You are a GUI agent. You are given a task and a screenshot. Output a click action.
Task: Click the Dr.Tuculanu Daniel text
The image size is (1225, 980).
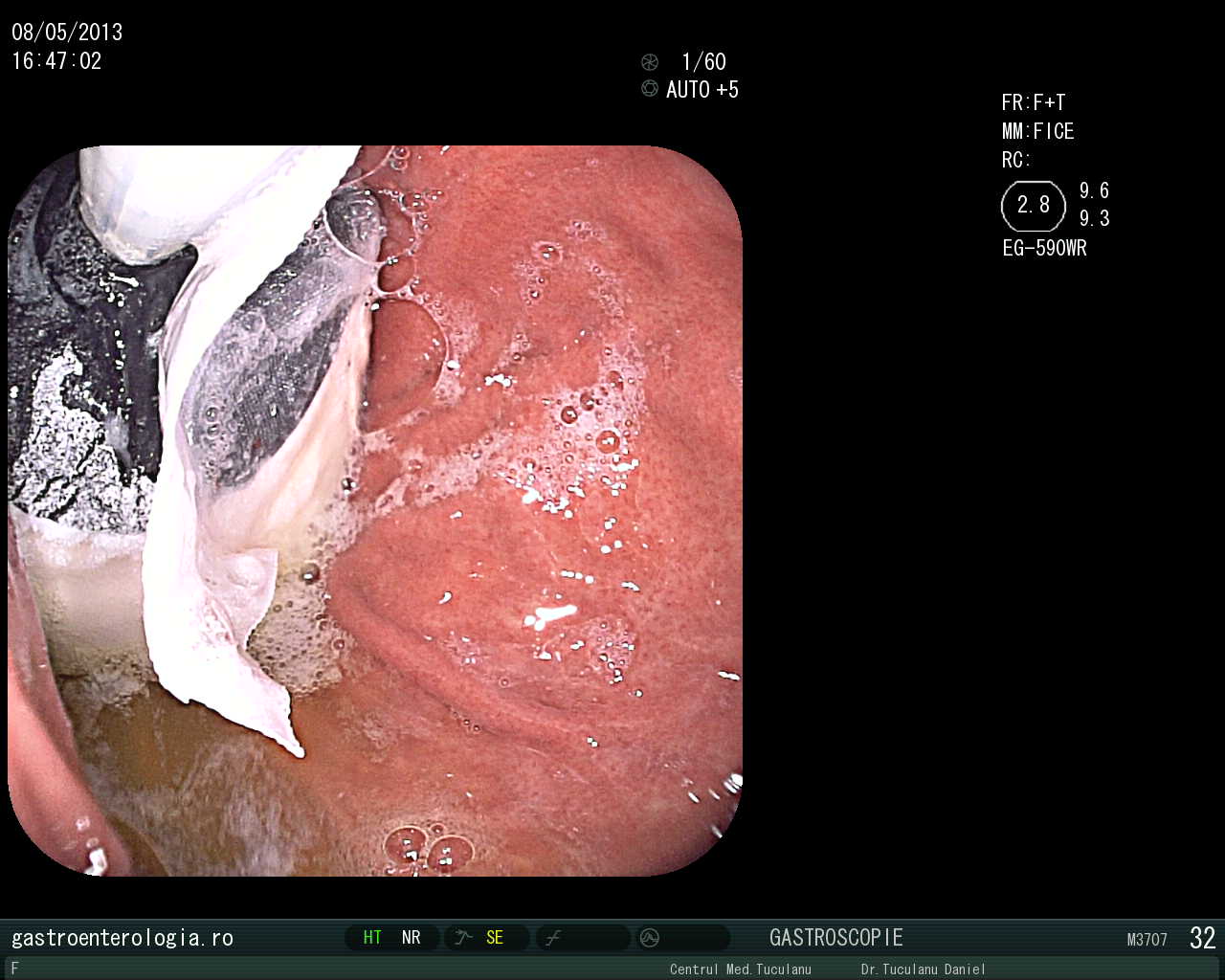click(x=923, y=969)
